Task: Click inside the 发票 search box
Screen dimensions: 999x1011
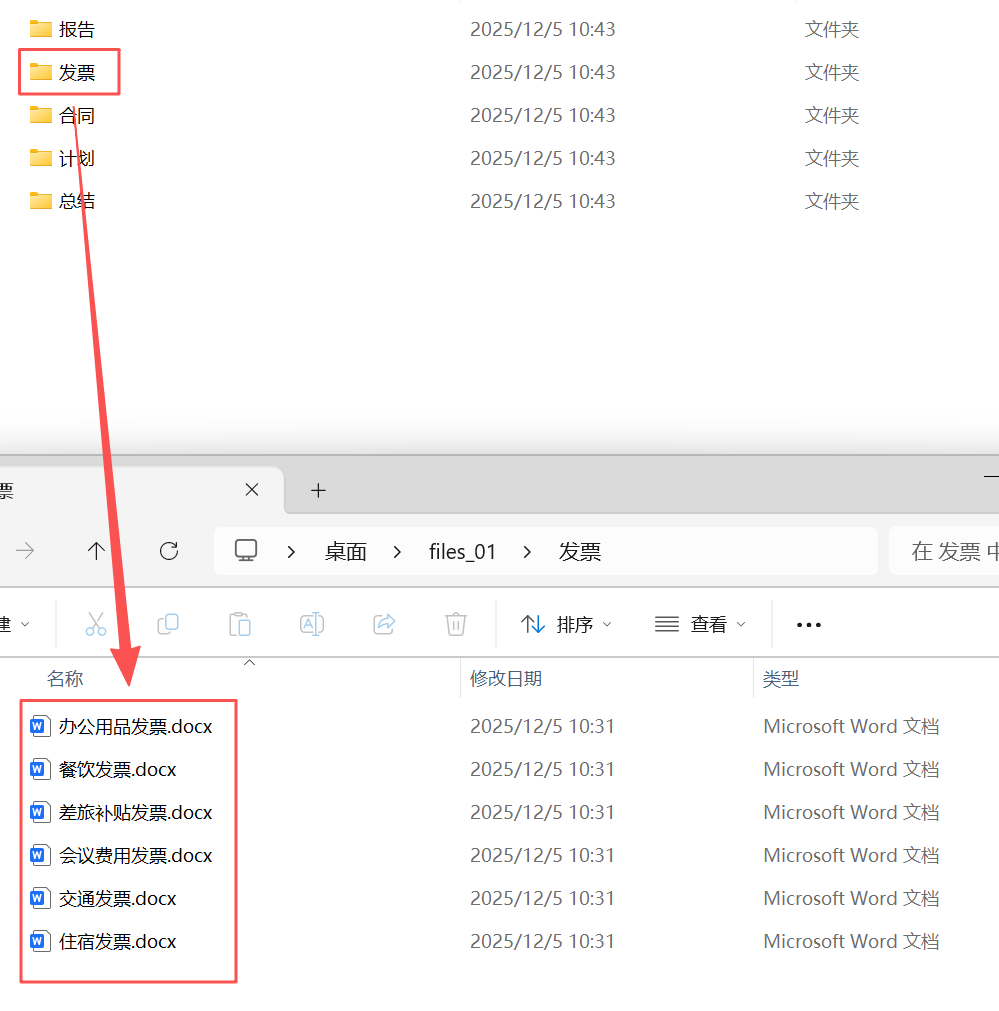Action: point(950,551)
